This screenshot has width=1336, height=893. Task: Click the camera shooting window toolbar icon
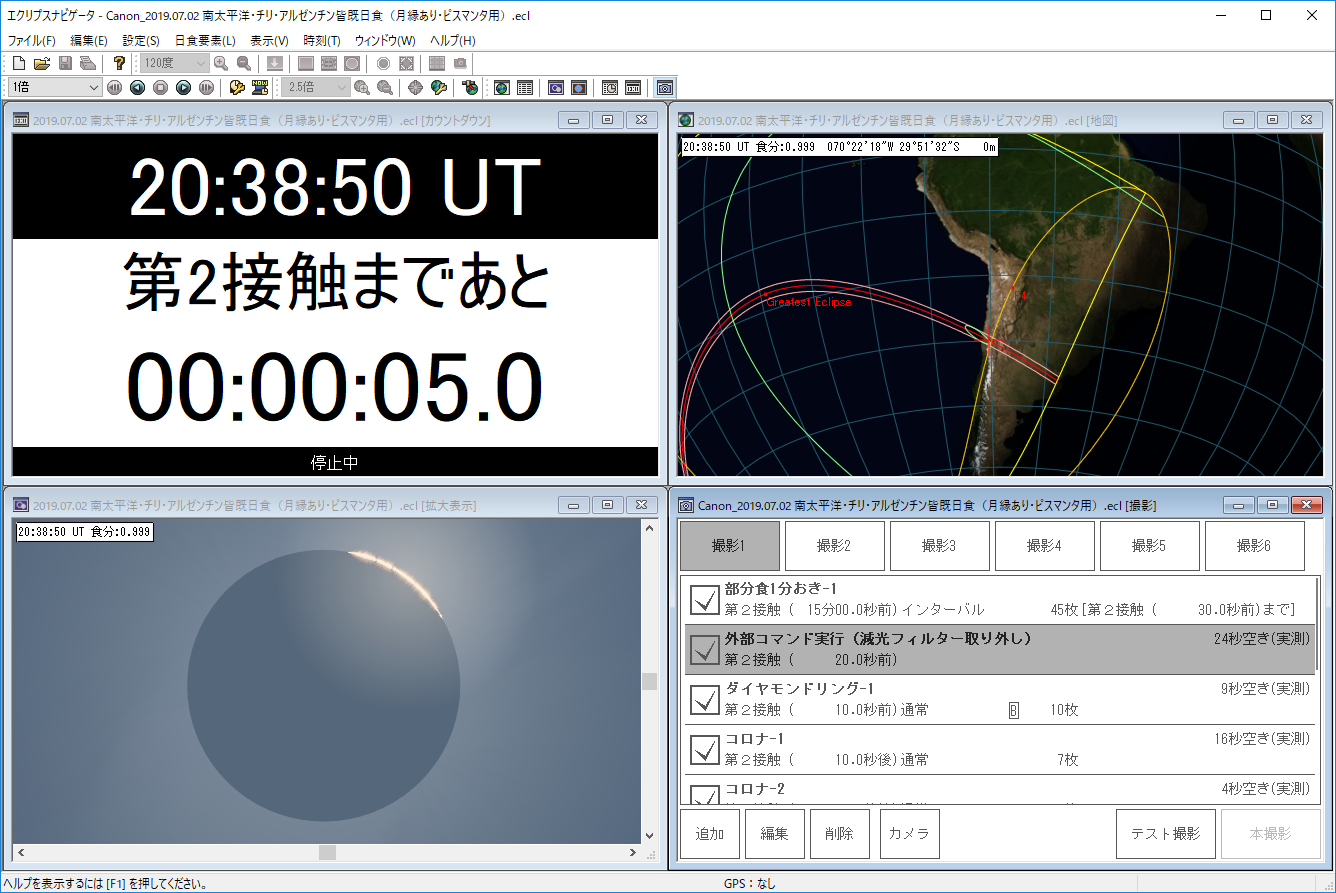(x=665, y=88)
